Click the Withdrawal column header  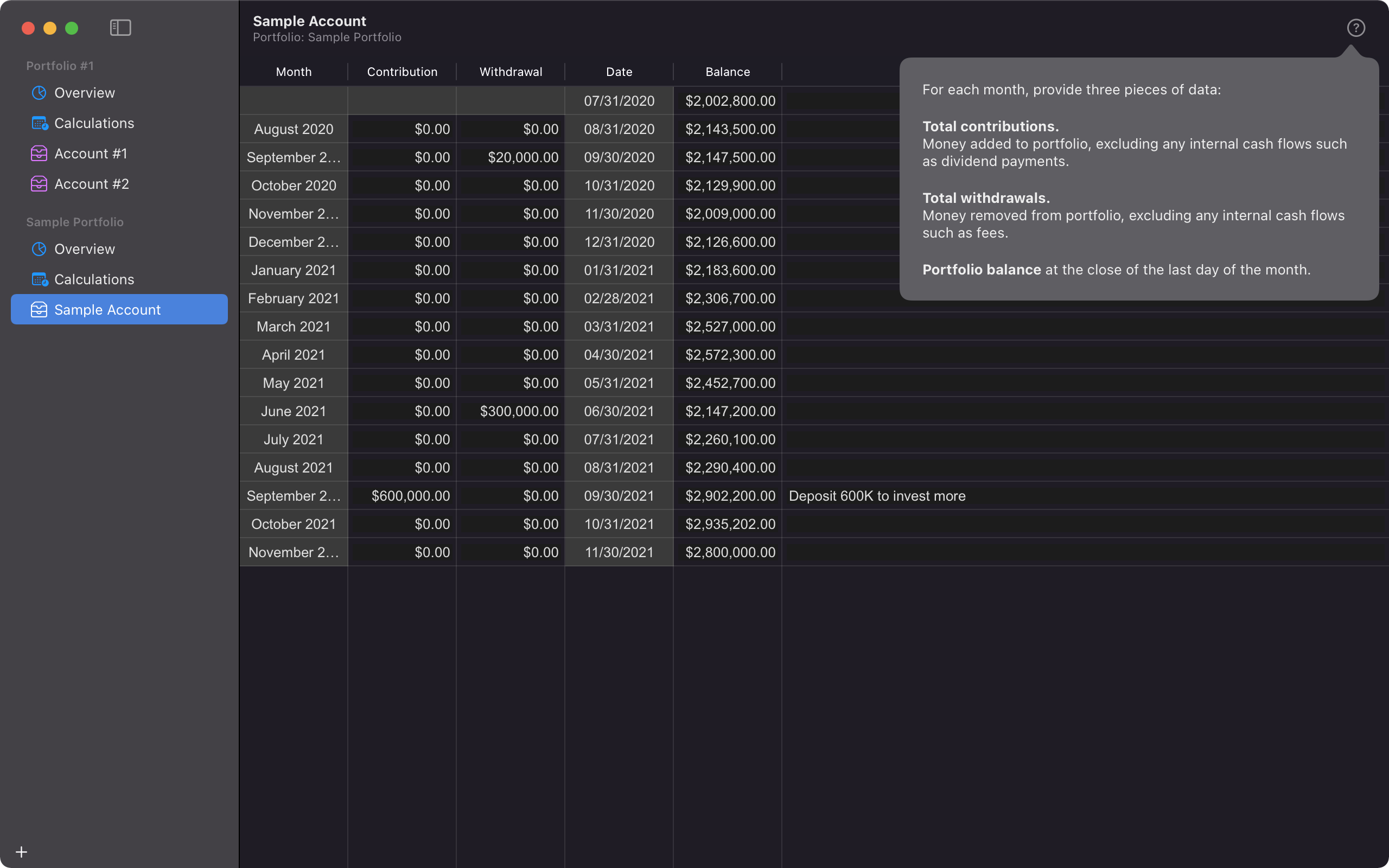[510, 72]
